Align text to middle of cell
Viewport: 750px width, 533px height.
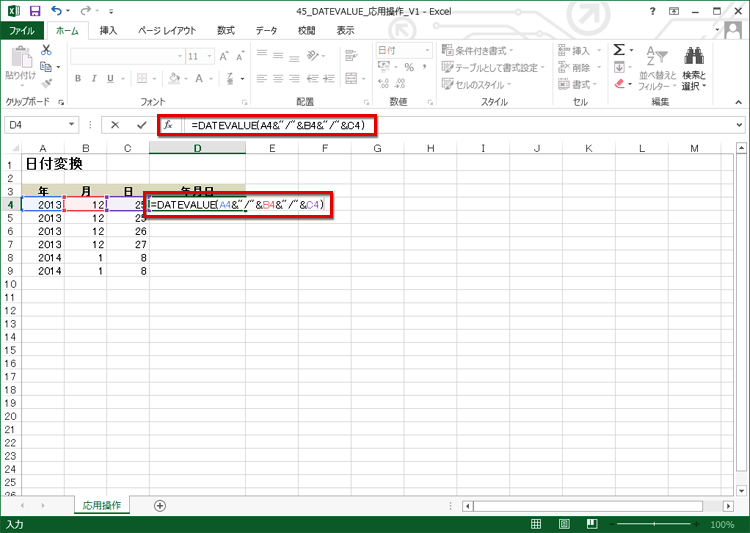[278, 56]
